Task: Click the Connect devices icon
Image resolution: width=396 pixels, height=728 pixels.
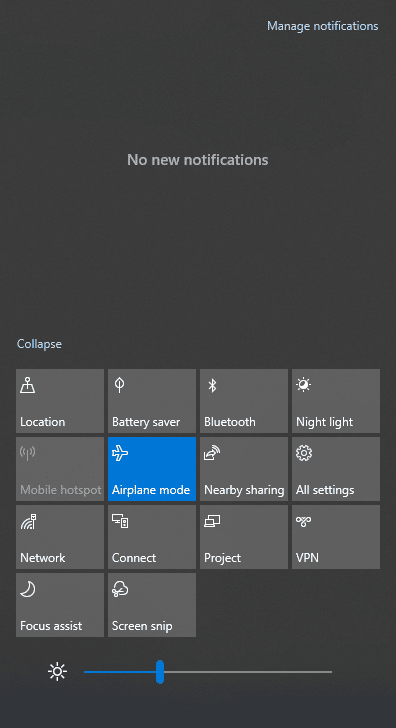Action: pyautogui.click(x=120, y=521)
